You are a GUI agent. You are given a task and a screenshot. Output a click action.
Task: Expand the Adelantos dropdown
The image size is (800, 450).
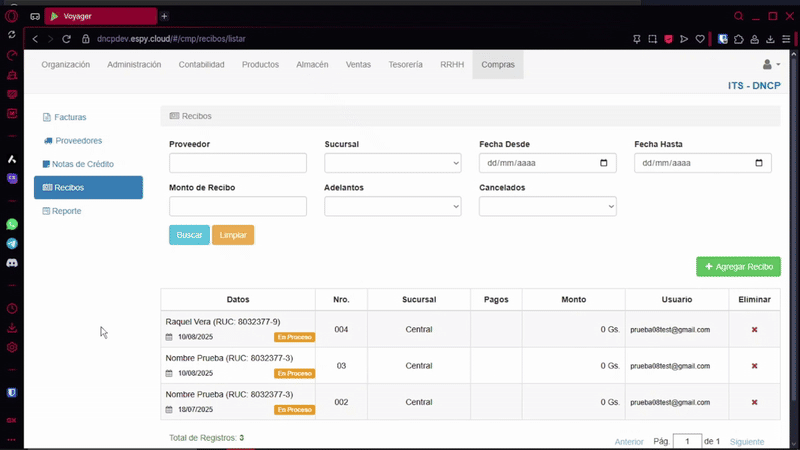392,206
